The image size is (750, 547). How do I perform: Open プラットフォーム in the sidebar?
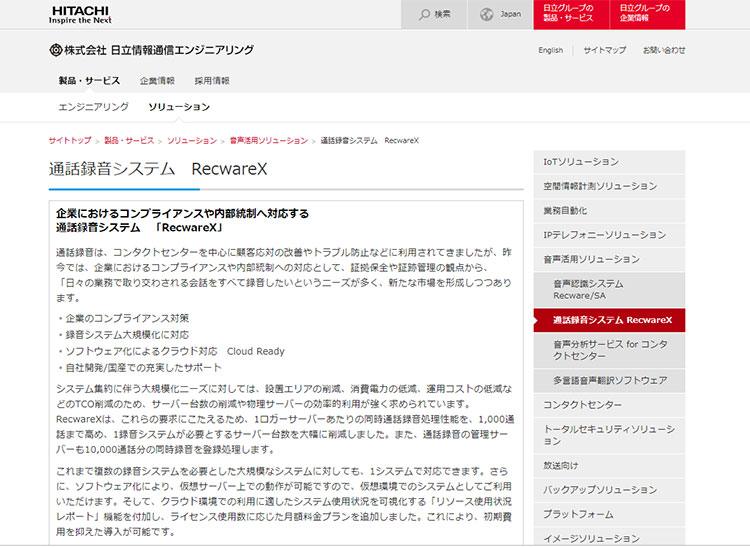pyautogui.click(x=609, y=514)
